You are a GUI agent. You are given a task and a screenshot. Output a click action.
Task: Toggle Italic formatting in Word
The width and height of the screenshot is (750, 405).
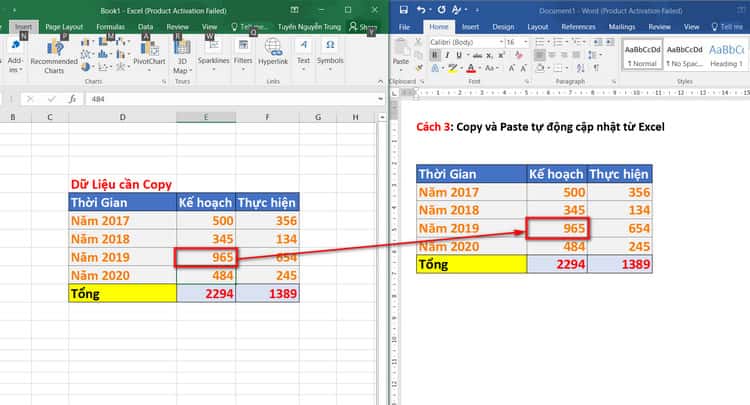pos(447,55)
